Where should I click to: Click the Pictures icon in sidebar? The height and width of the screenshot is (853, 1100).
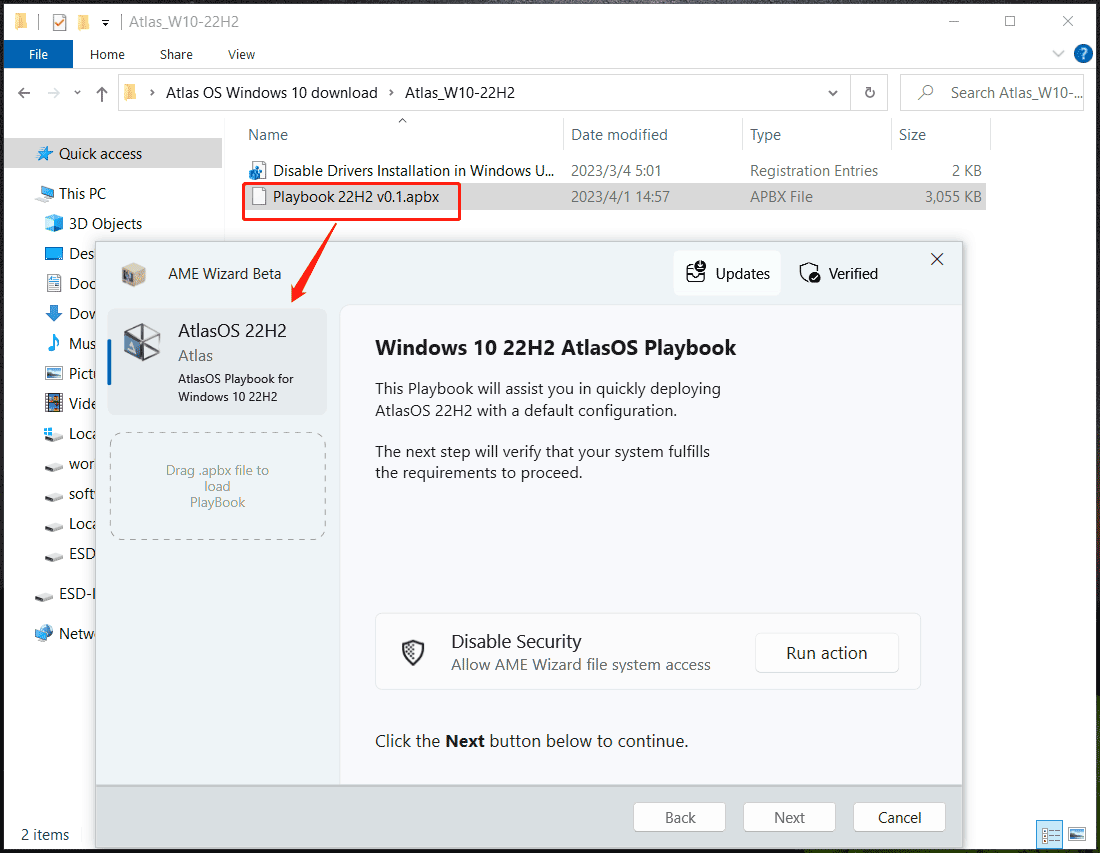point(54,373)
